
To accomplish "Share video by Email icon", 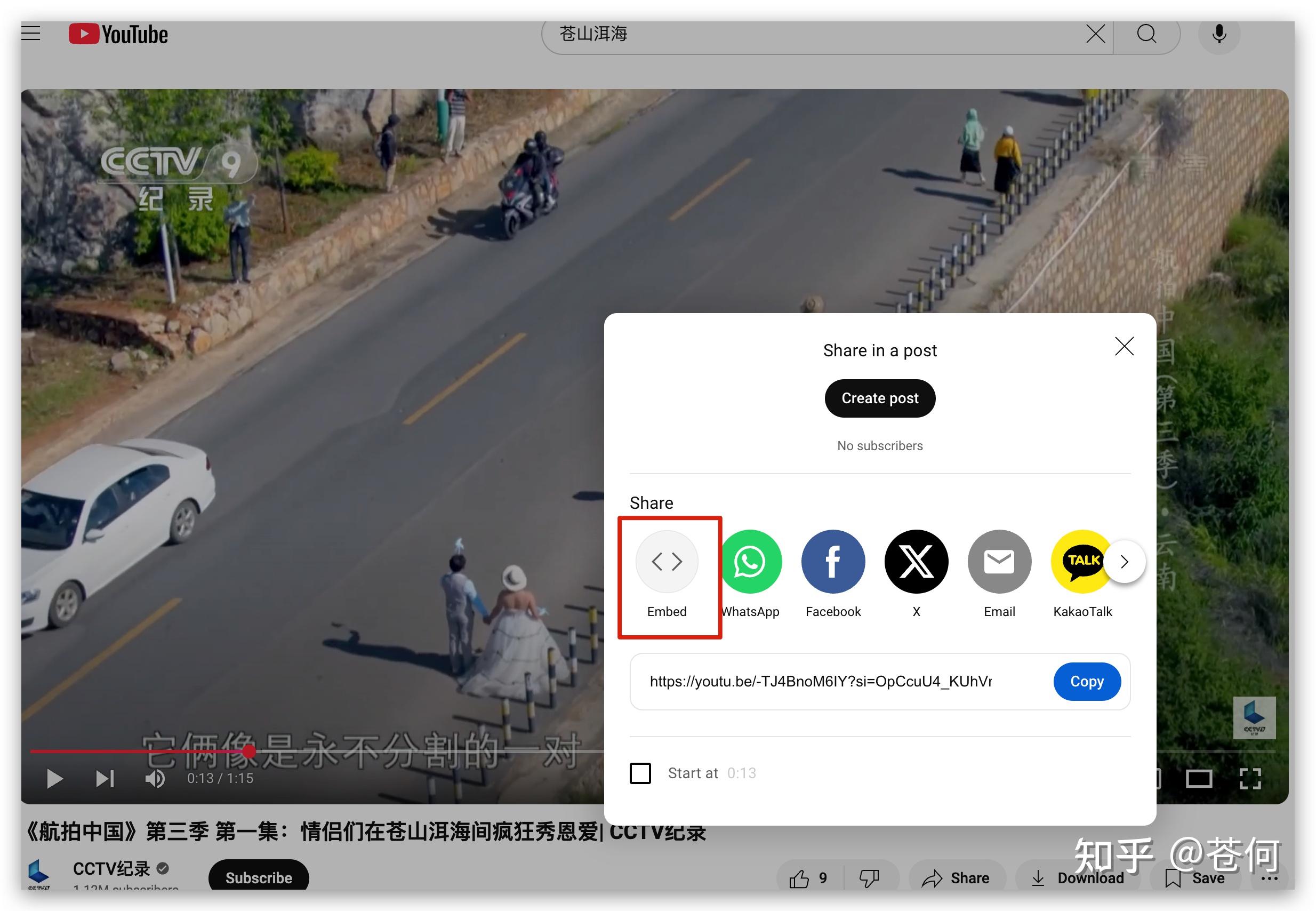I will [999, 561].
